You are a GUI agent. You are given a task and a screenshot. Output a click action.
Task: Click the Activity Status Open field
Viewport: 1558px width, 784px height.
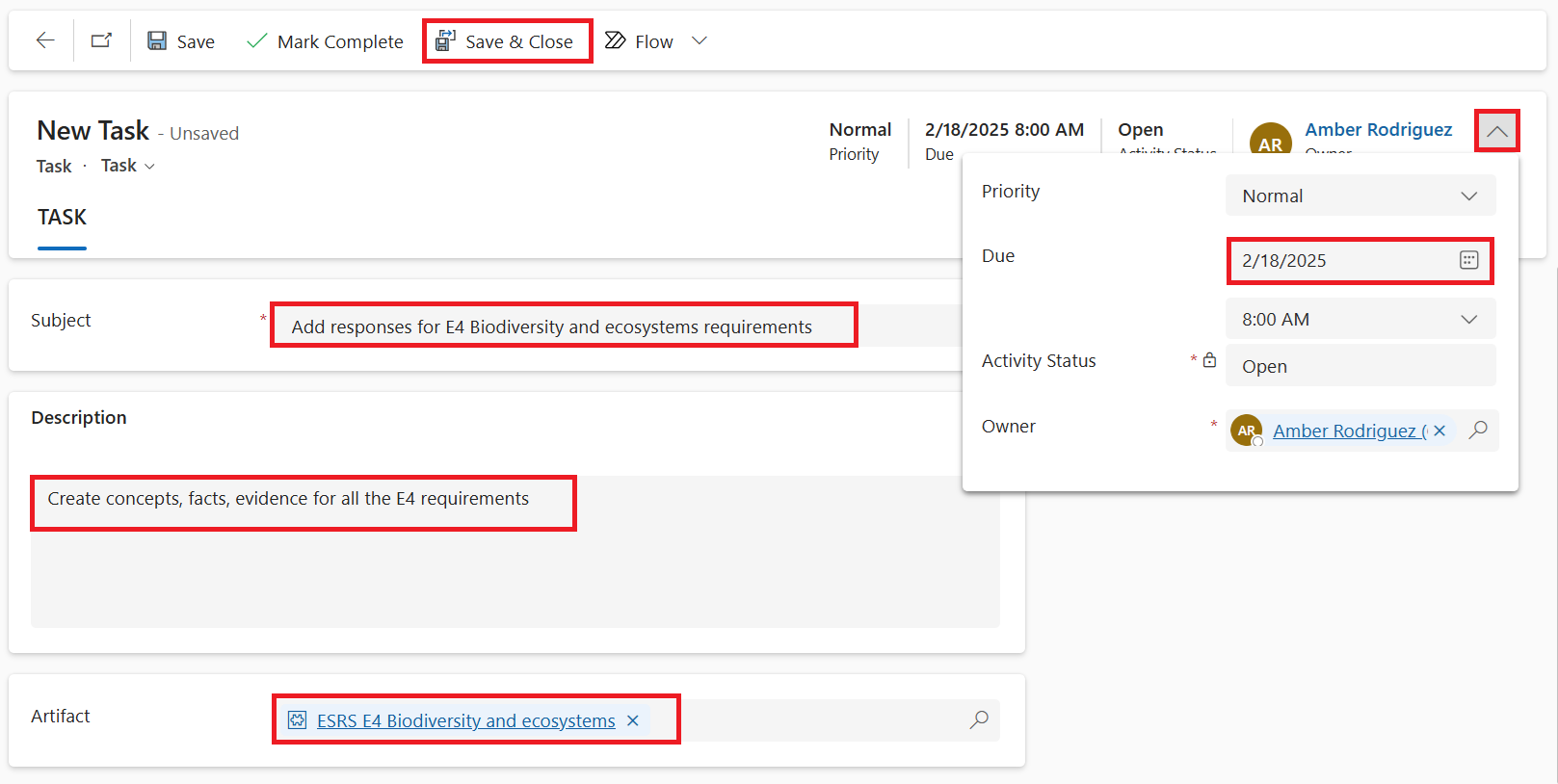pos(1360,366)
